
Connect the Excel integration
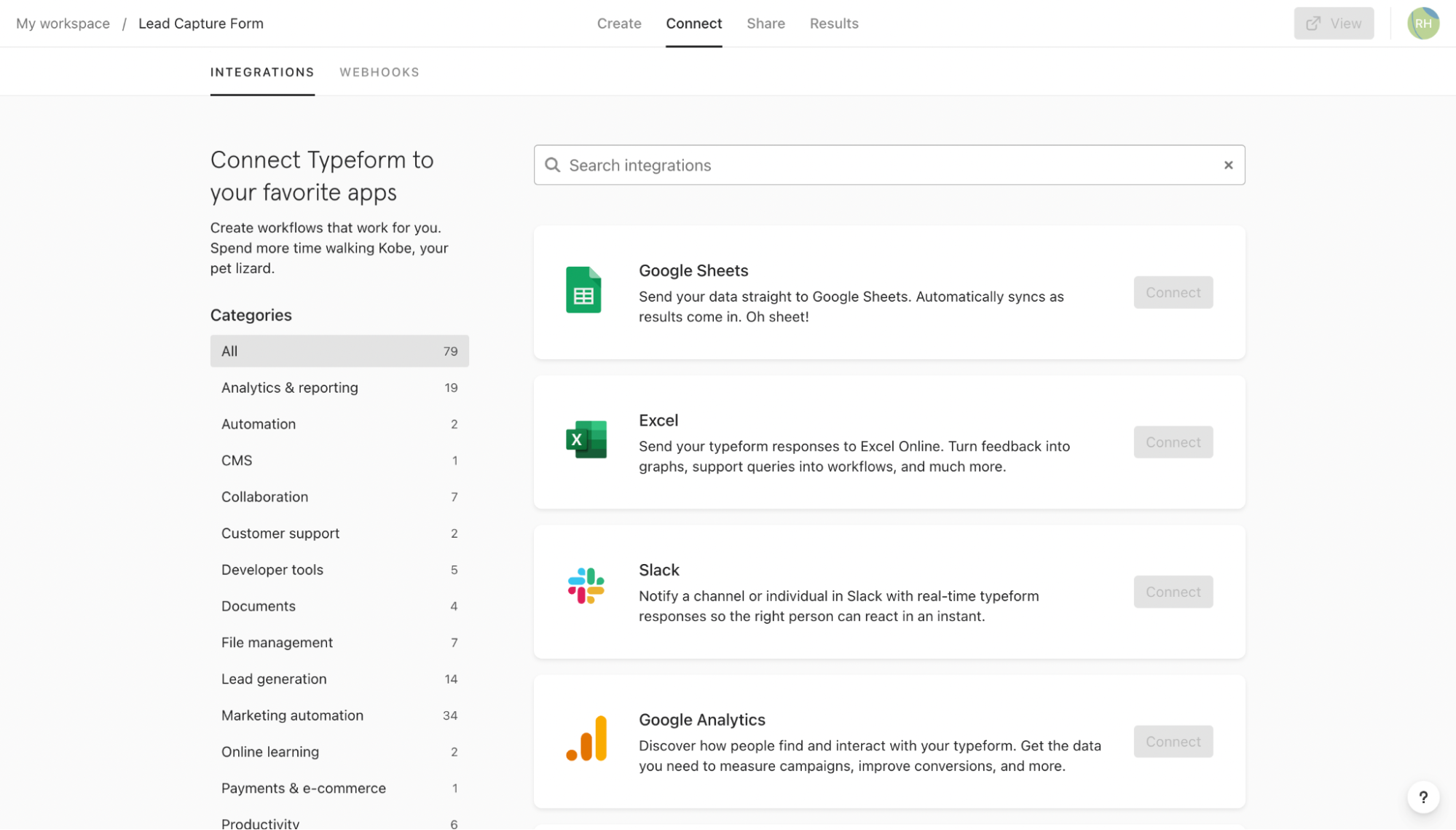1173,442
